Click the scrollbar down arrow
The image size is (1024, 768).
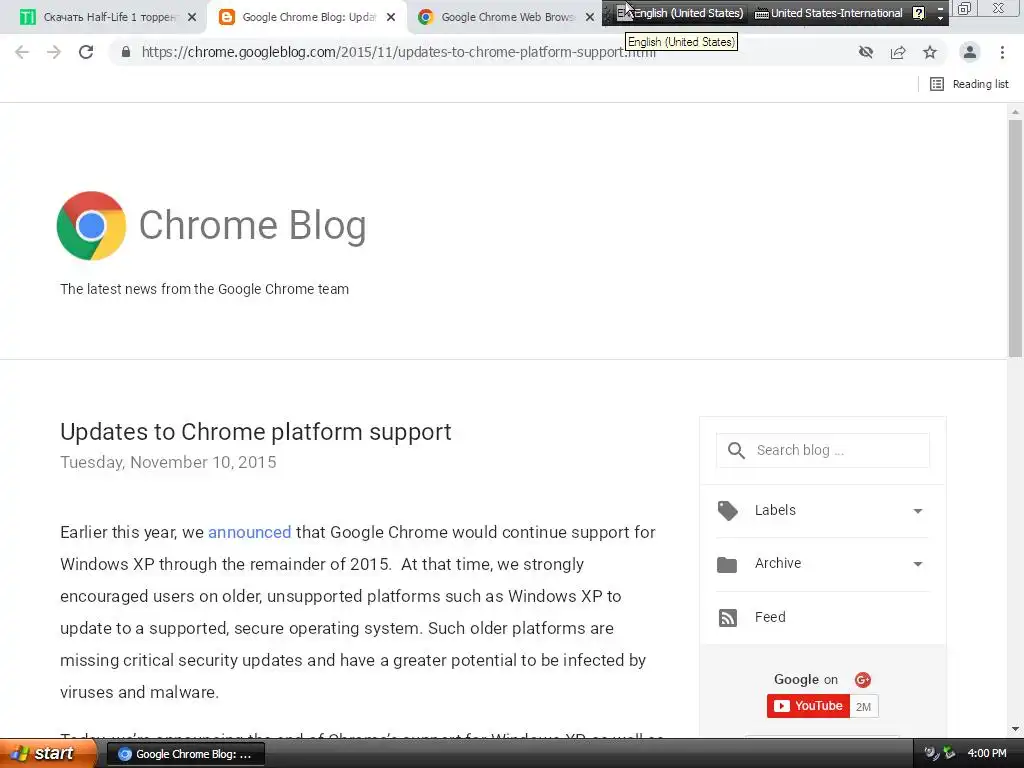pos(1015,729)
